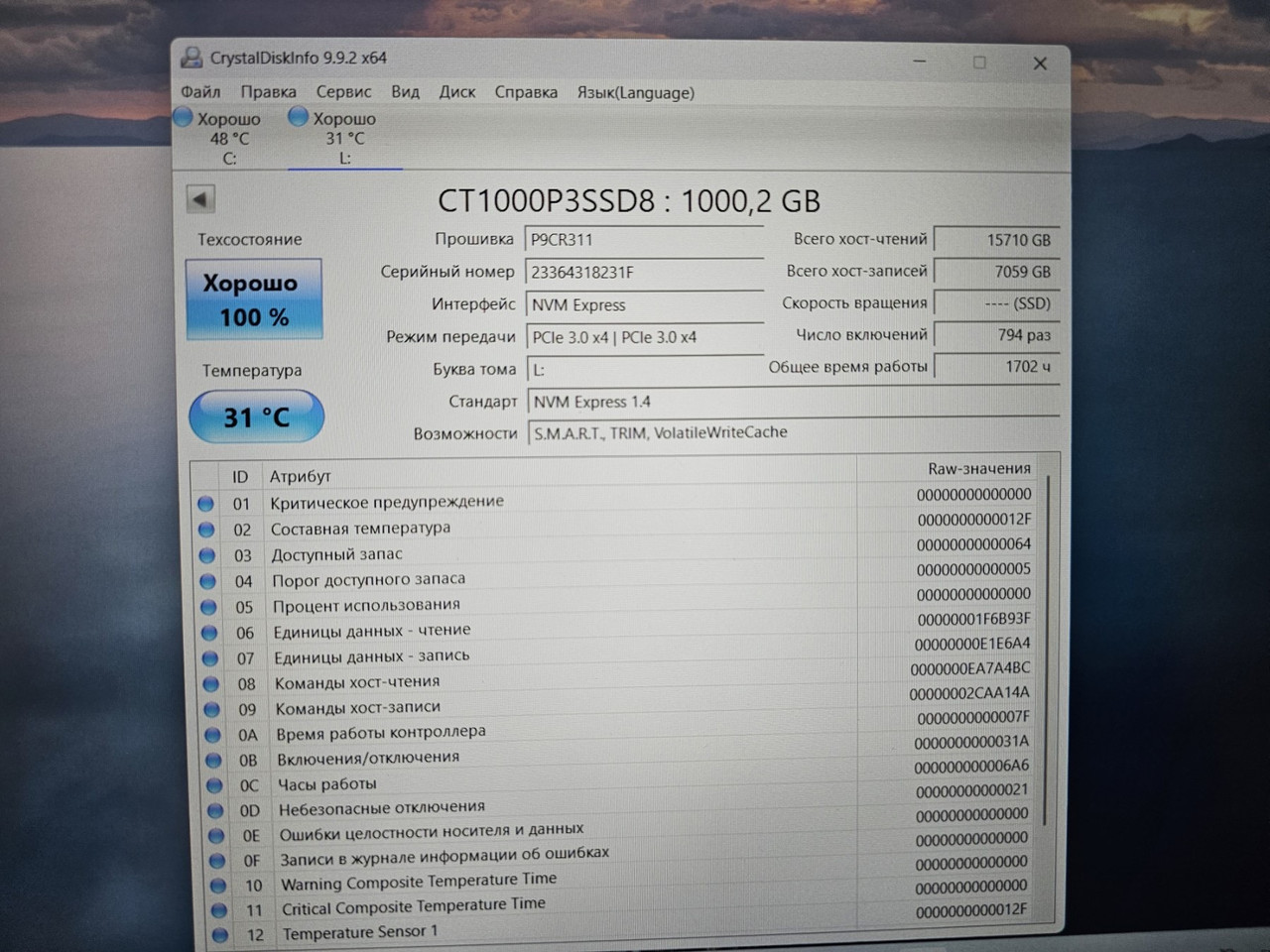Click the previous disk arrow button
1270x952 pixels.
click(200, 199)
